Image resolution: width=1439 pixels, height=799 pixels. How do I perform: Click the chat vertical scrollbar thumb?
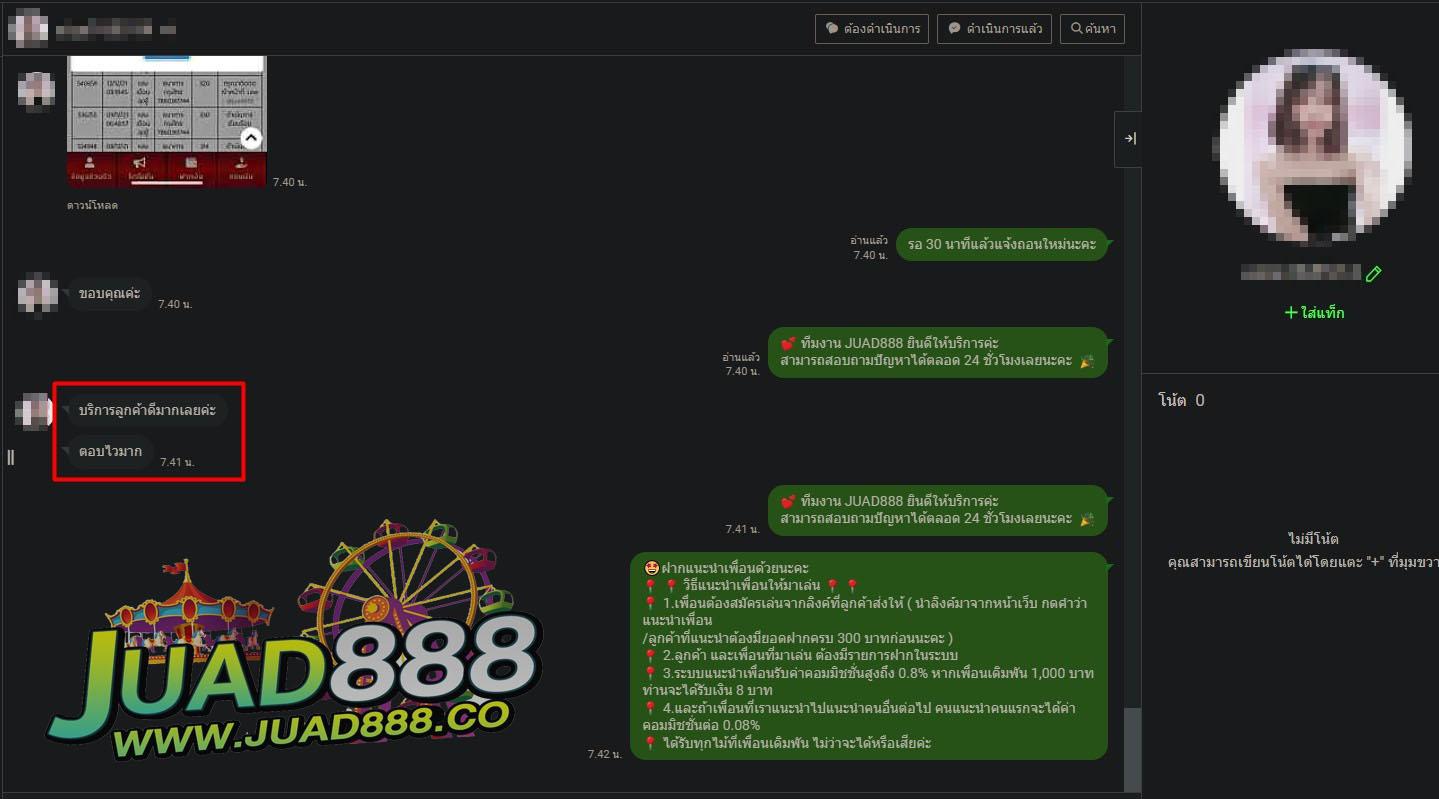click(1131, 748)
